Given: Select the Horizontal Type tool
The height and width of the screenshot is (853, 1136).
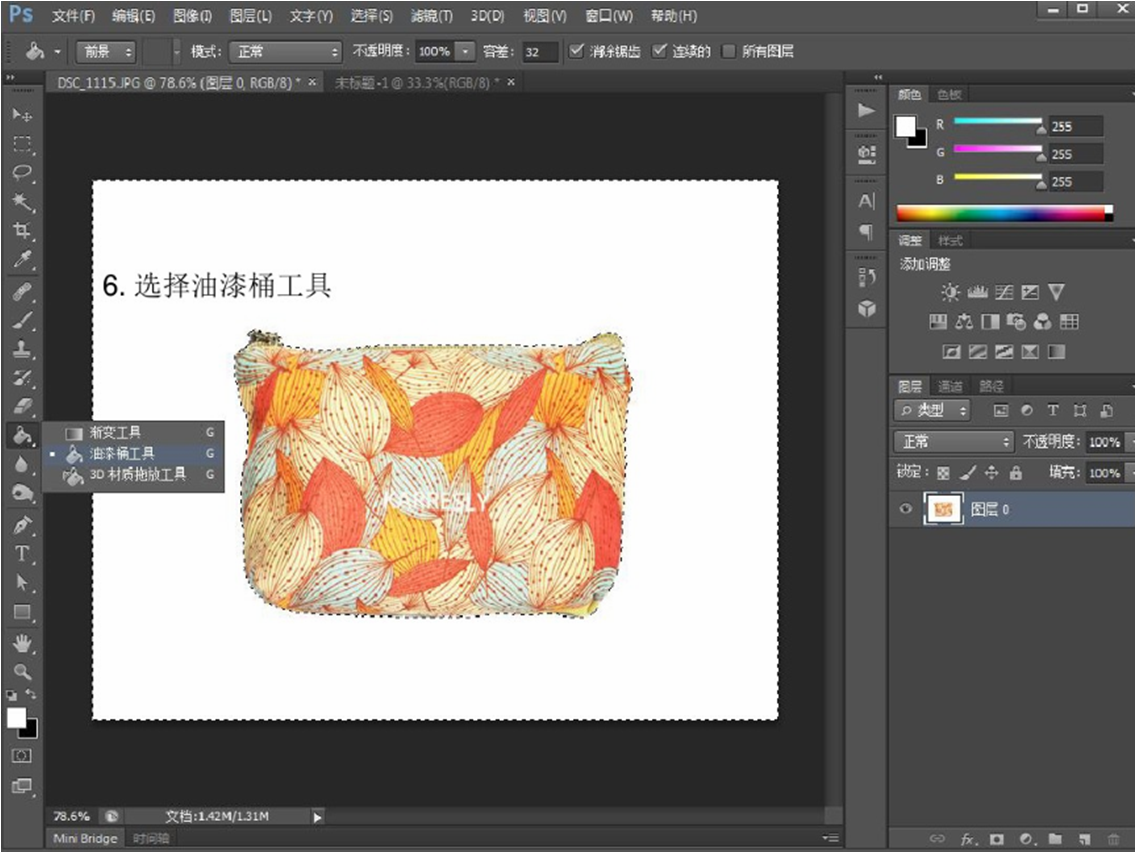Looking at the screenshot, I should 22,554.
